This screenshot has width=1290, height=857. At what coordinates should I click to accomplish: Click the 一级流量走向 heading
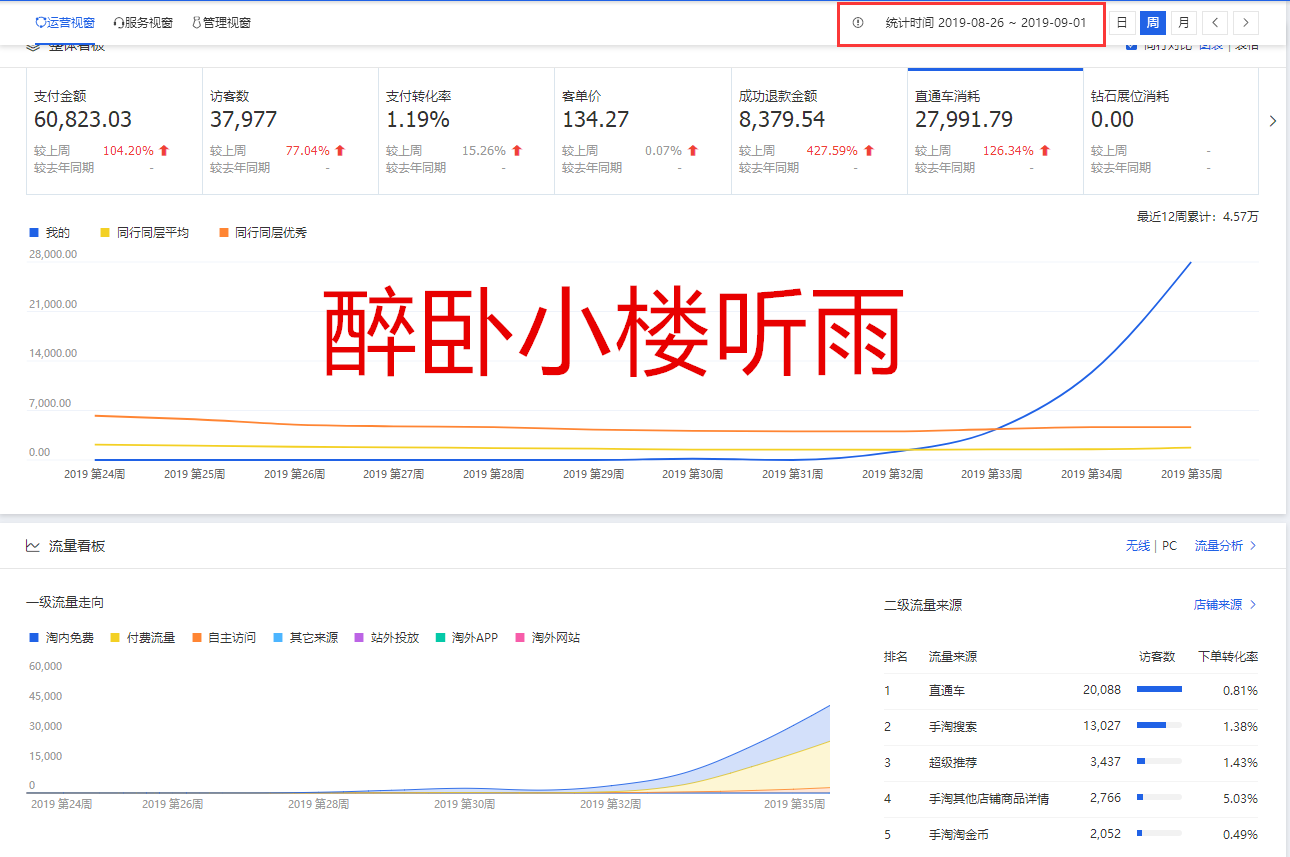tap(65, 602)
